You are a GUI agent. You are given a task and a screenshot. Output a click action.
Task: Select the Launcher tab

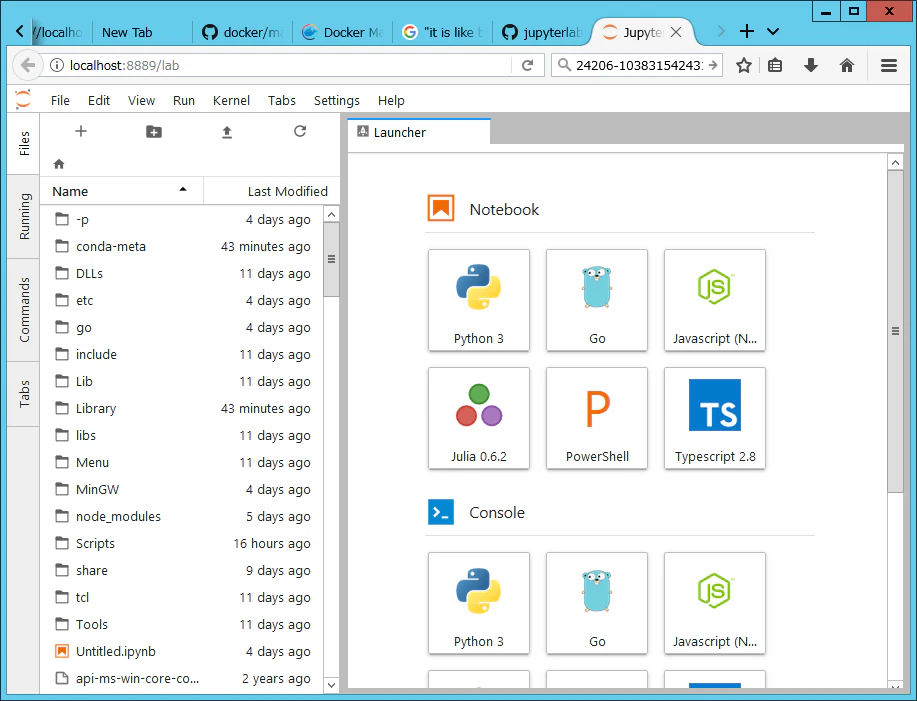click(x=419, y=132)
